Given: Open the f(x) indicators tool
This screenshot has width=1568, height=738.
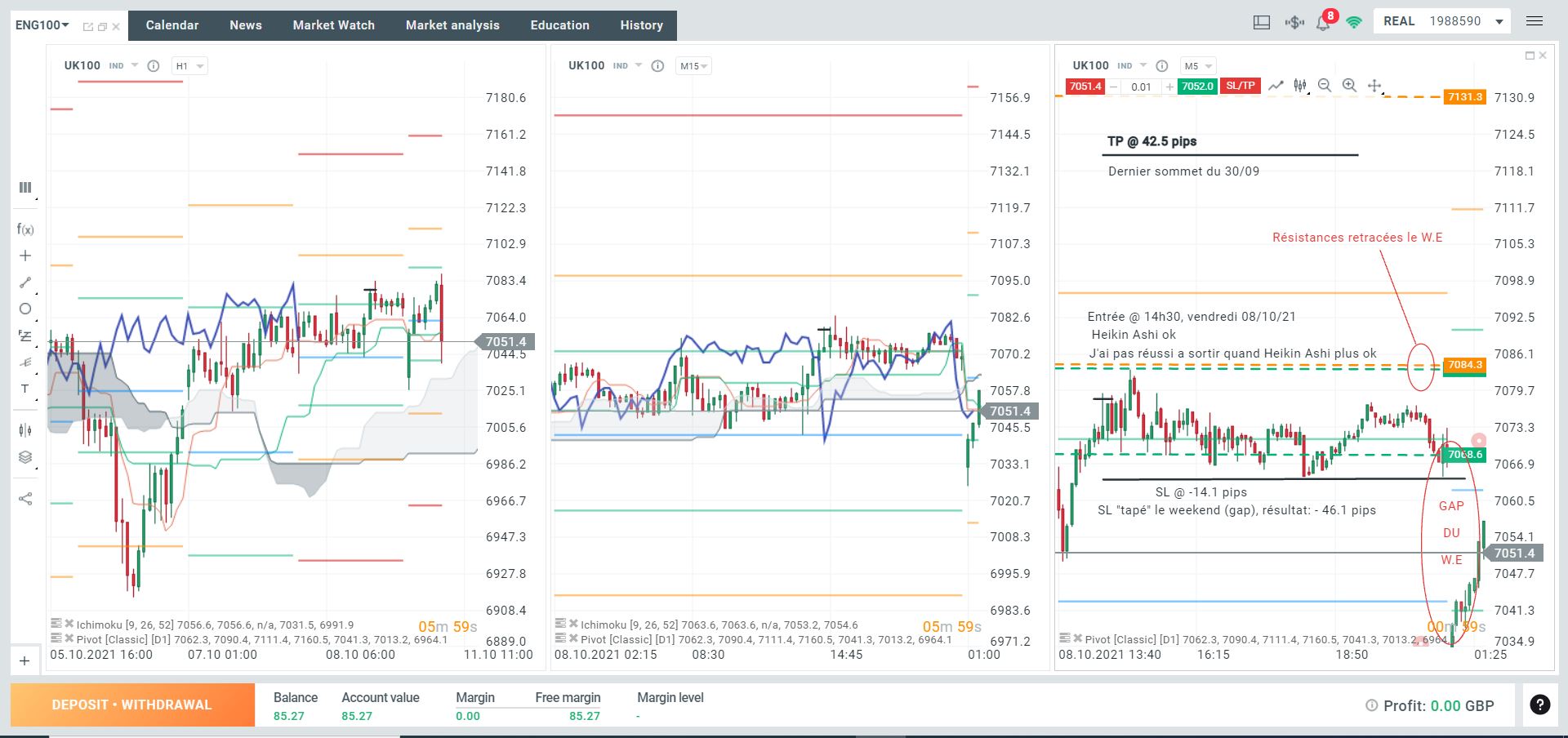Looking at the screenshot, I should [25, 229].
